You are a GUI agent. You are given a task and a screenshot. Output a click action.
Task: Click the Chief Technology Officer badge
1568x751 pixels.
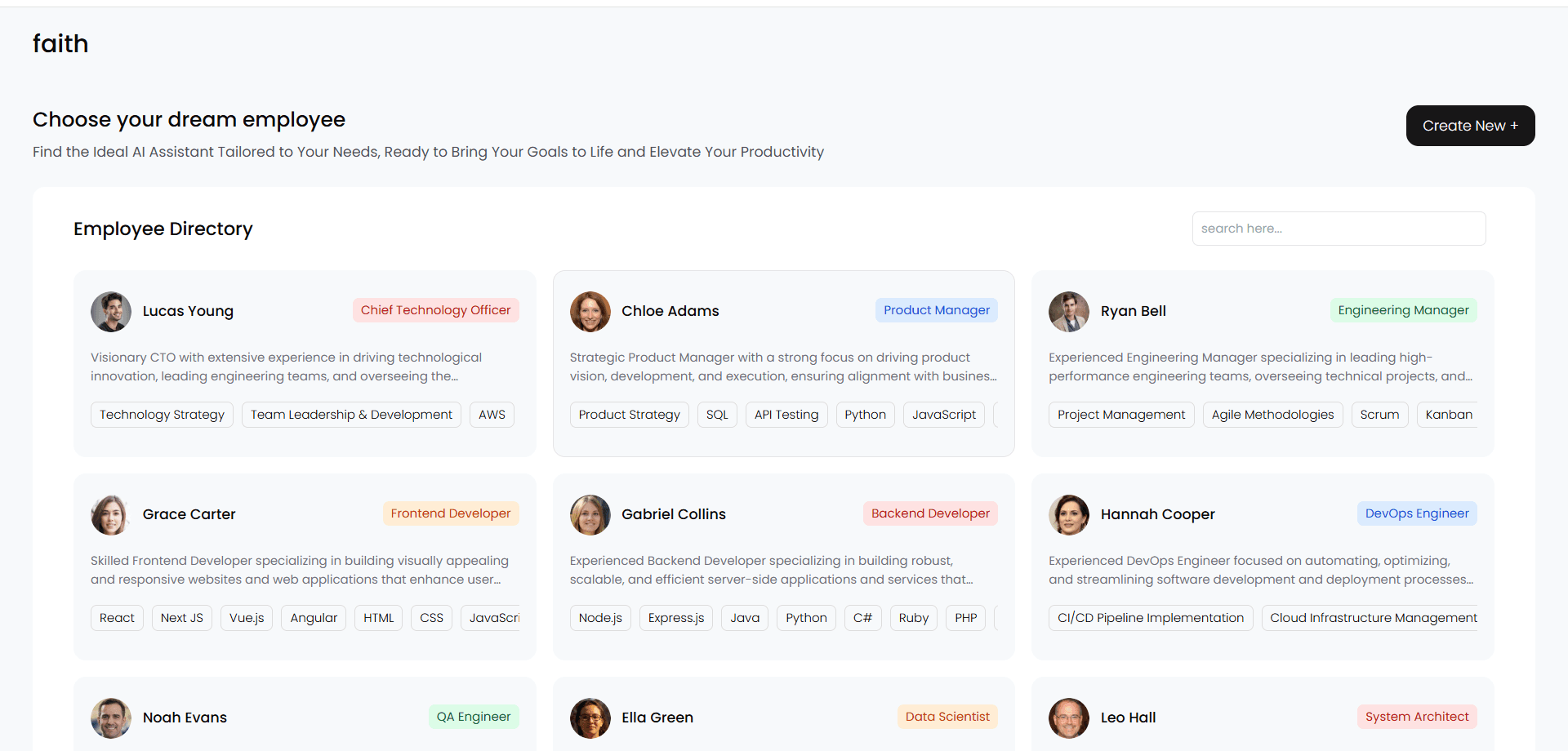[x=436, y=310]
